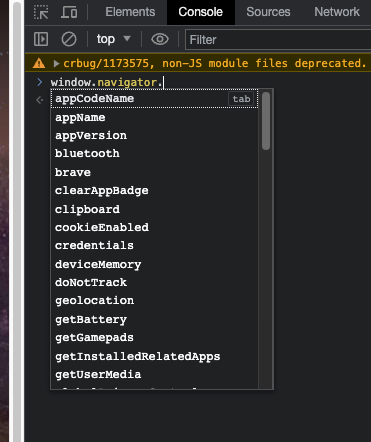Image resolution: width=371 pixels, height=442 pixels.
Task: Click the autocomplete list scrollbar thumb
Action: click(266, 121)
